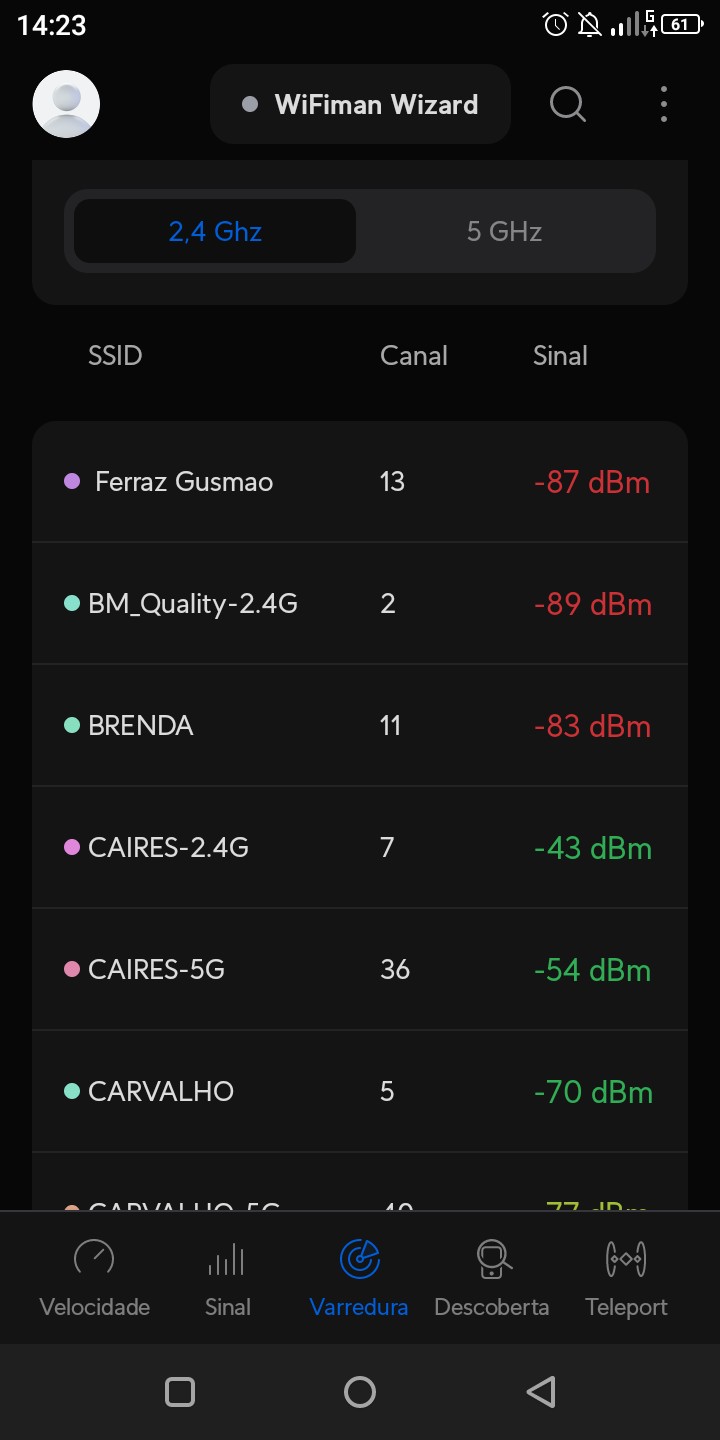Tap the user profile avatar
This screenshot has height=1440, width=720.
tap(66, 104)
